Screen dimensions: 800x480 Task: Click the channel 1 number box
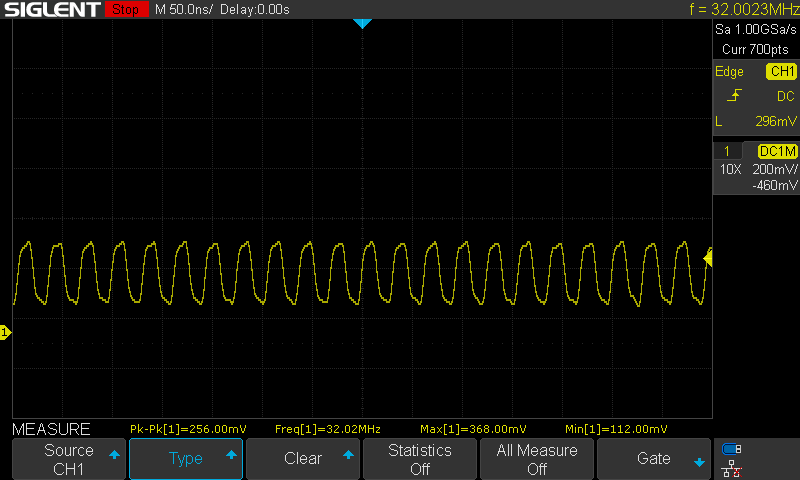click(x=727, y=151)
